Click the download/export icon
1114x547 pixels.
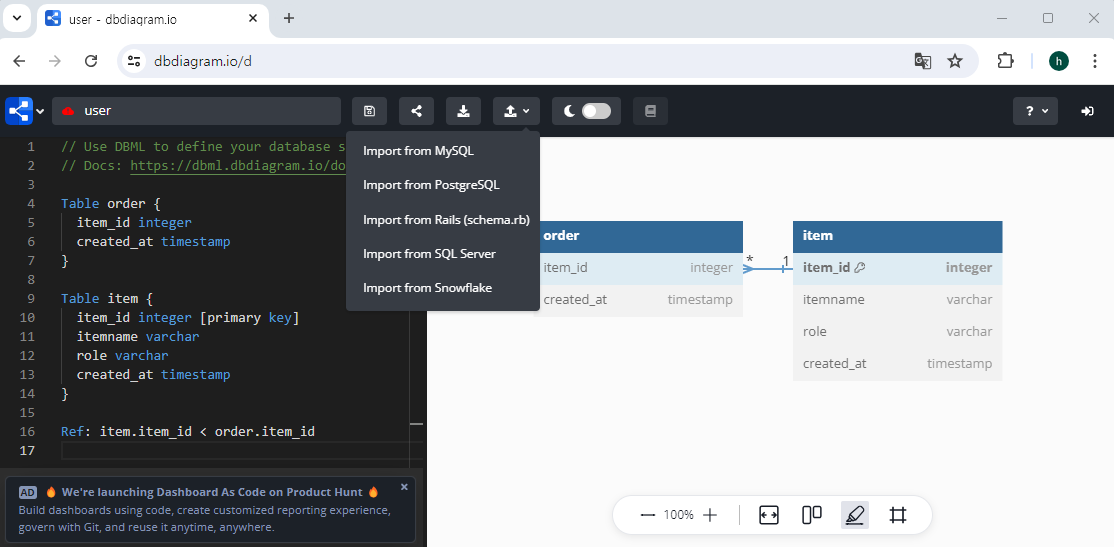pos(463,111)
